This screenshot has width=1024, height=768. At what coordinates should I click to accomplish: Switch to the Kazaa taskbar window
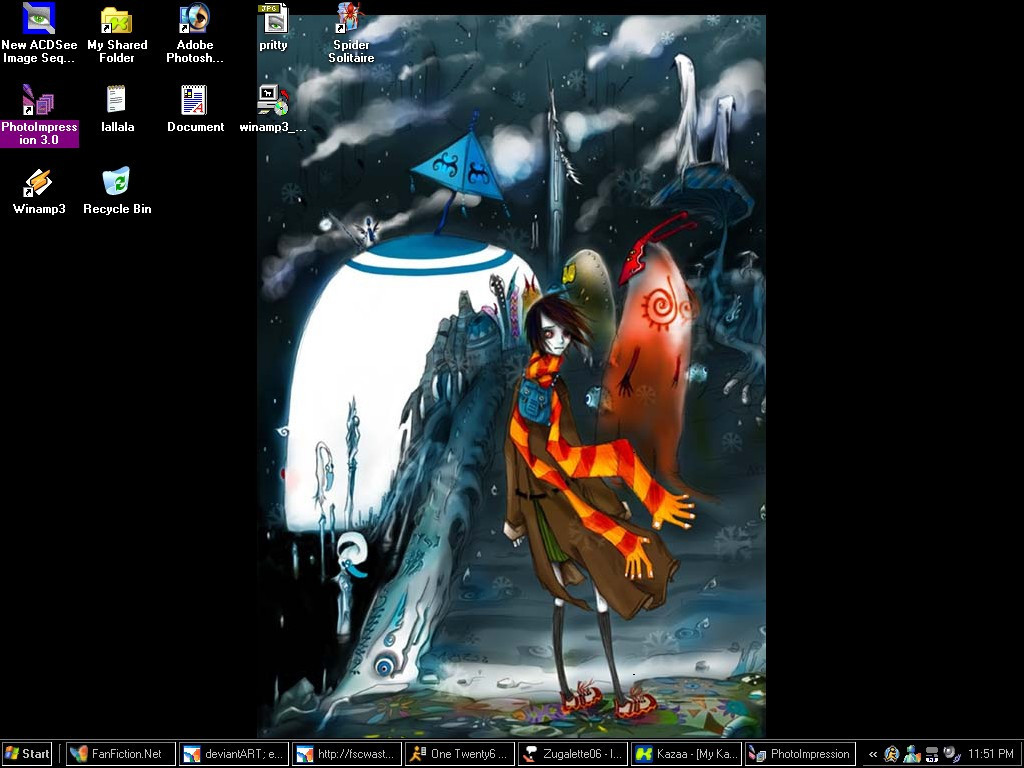pos(686,754)
